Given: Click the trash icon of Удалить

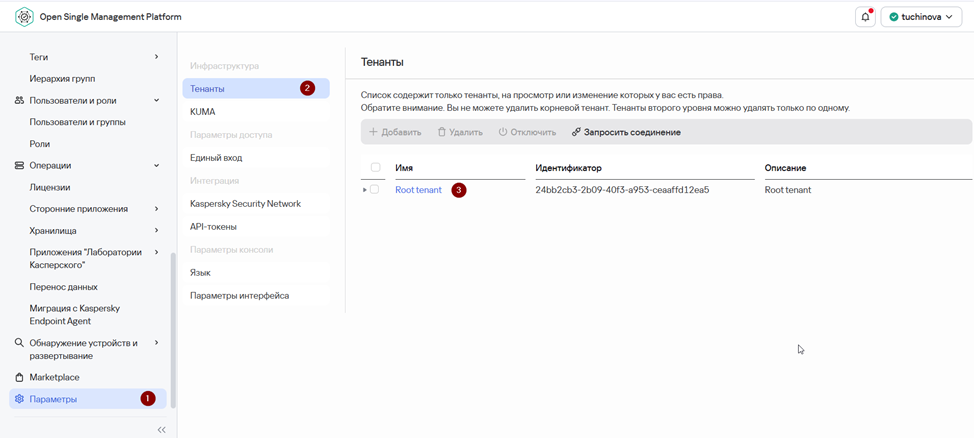Looking at the screenshot, I should point(442,132).
